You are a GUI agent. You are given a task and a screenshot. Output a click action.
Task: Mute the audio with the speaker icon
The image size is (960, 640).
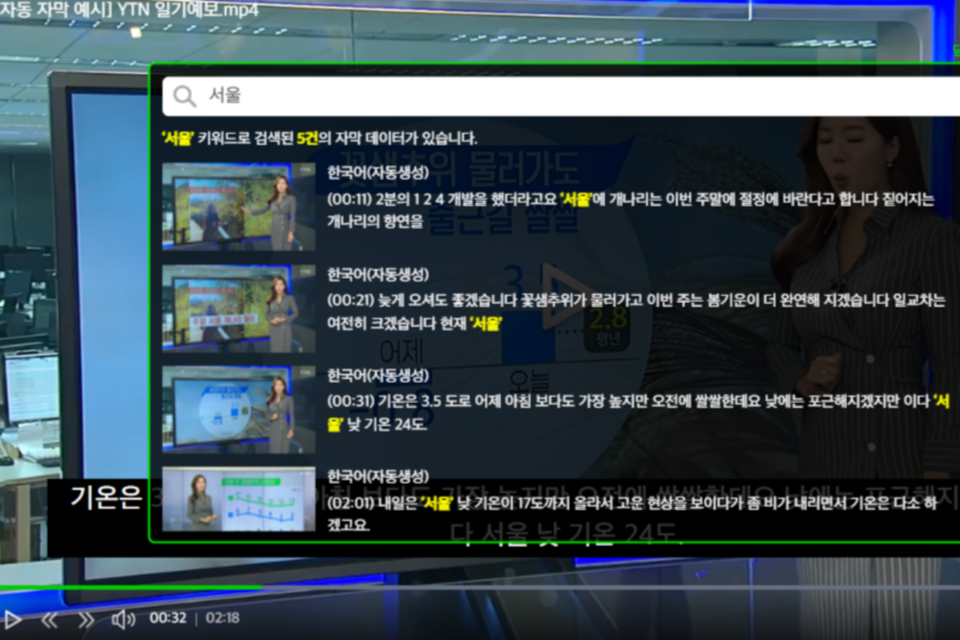pyautogui.click(x=124, y=618)
